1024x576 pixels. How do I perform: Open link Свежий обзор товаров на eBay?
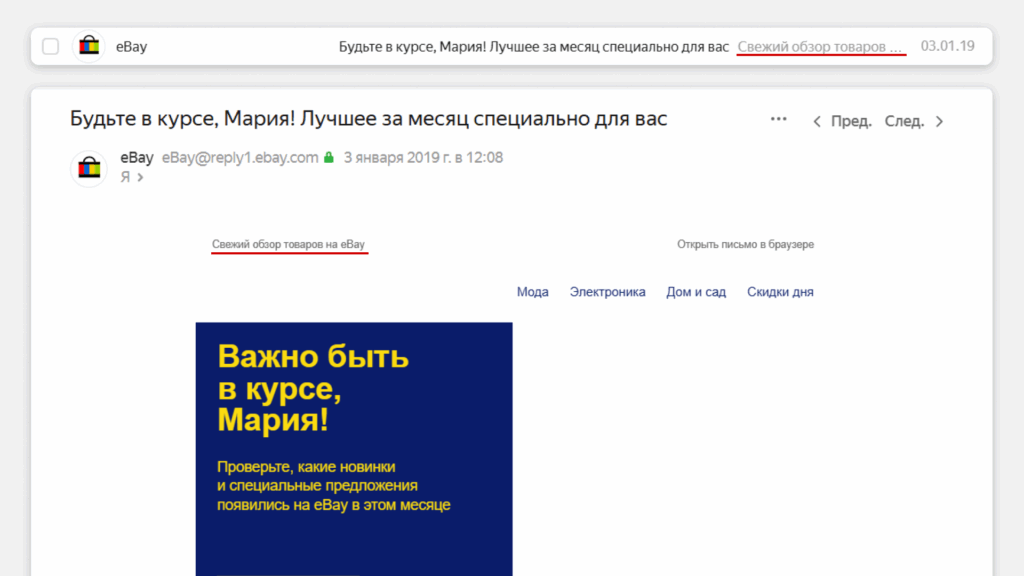point(288,244)
